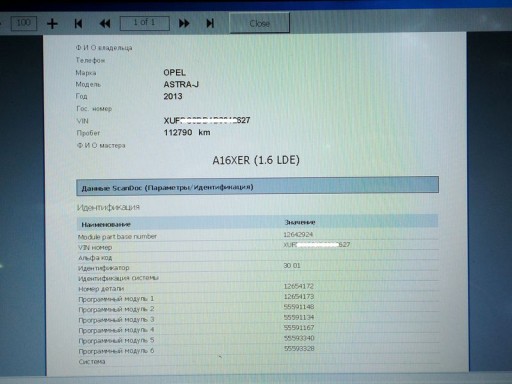Image resolution: width=512 pixels, height=384 pixels.
Task: Select the 'Система' row label
Action: (x=92, y=362)
